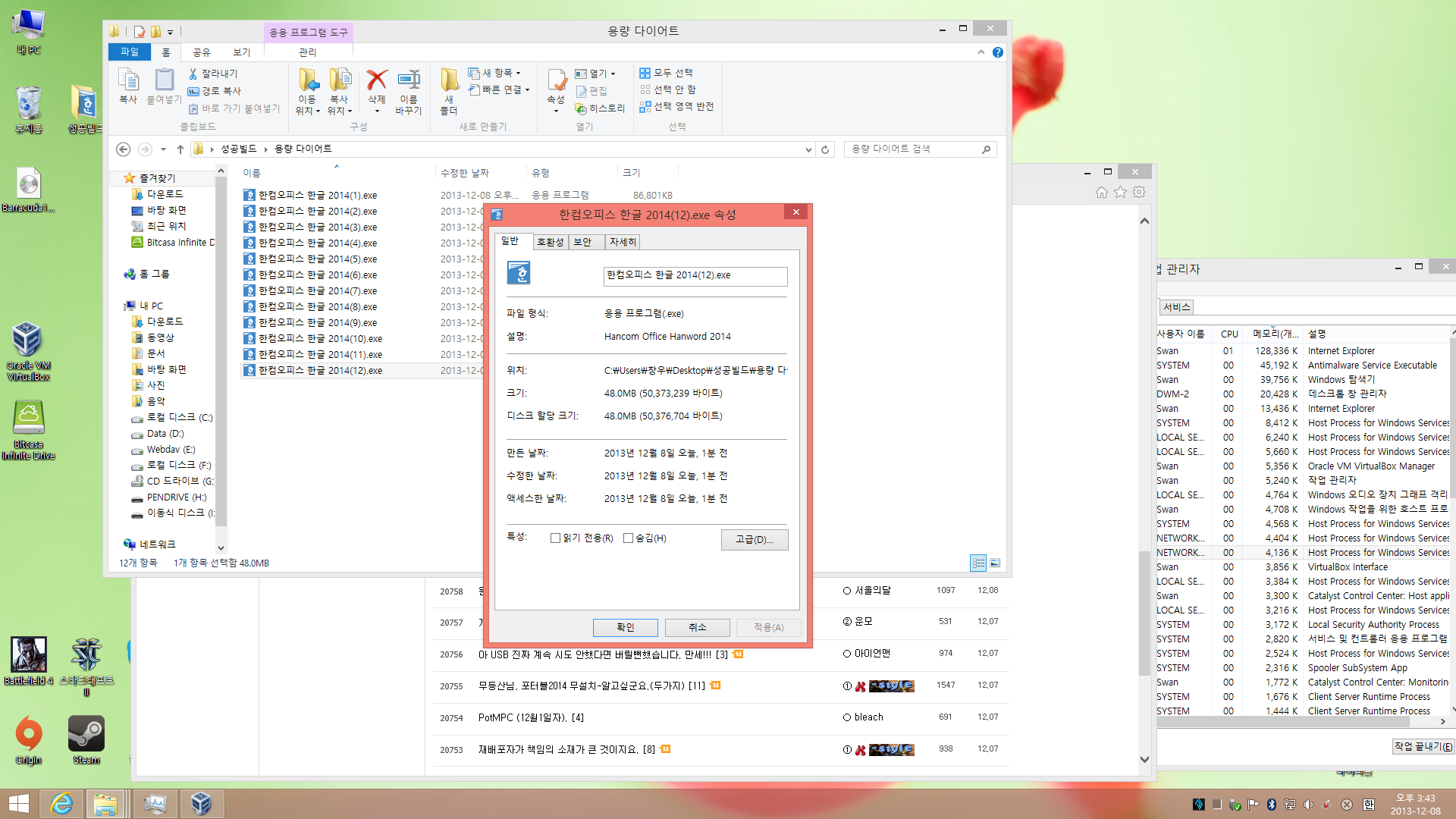Click the Steam desktop icon
This screenshot has width=1456, height=819.
[86, 740]
